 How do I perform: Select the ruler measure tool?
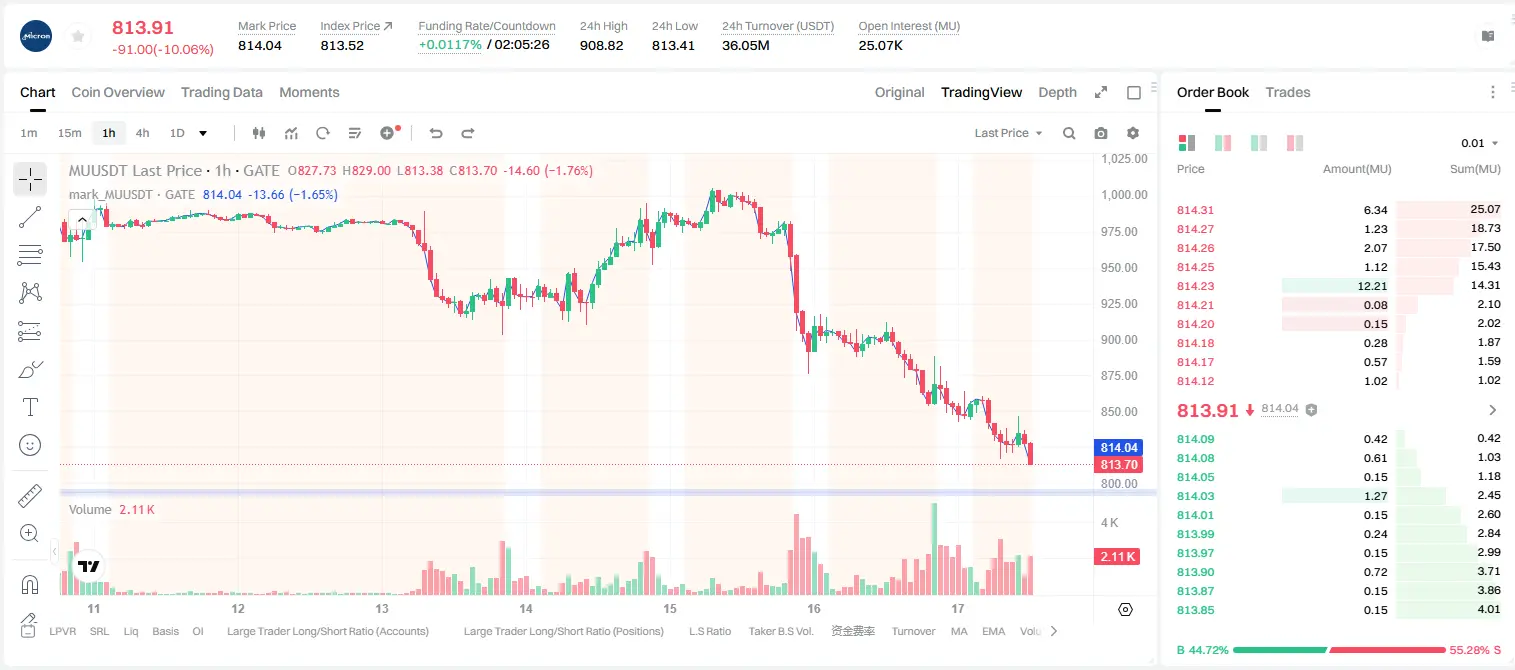pyautogui.click(x=30, y=496)
